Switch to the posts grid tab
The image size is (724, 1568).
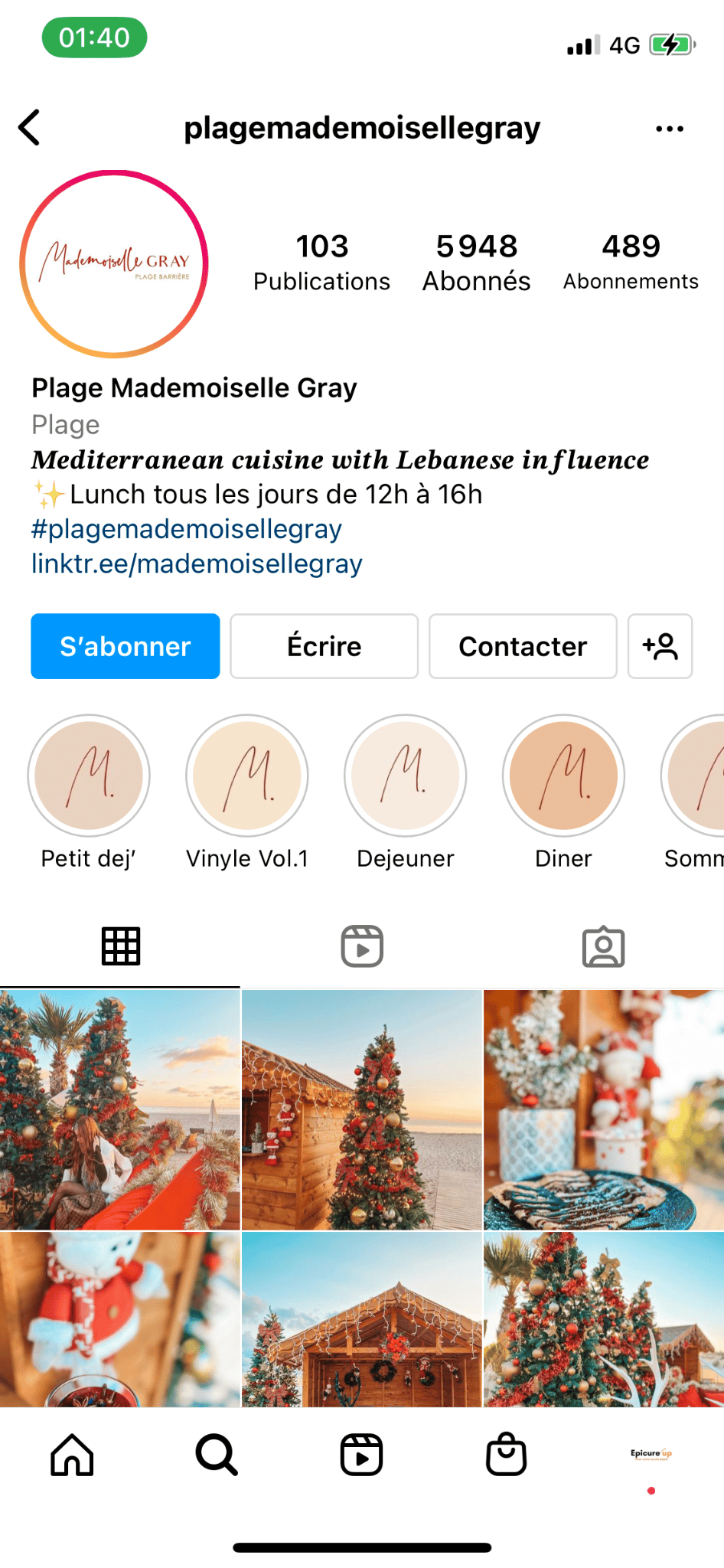pyautogui.click(x=121, y=946)
